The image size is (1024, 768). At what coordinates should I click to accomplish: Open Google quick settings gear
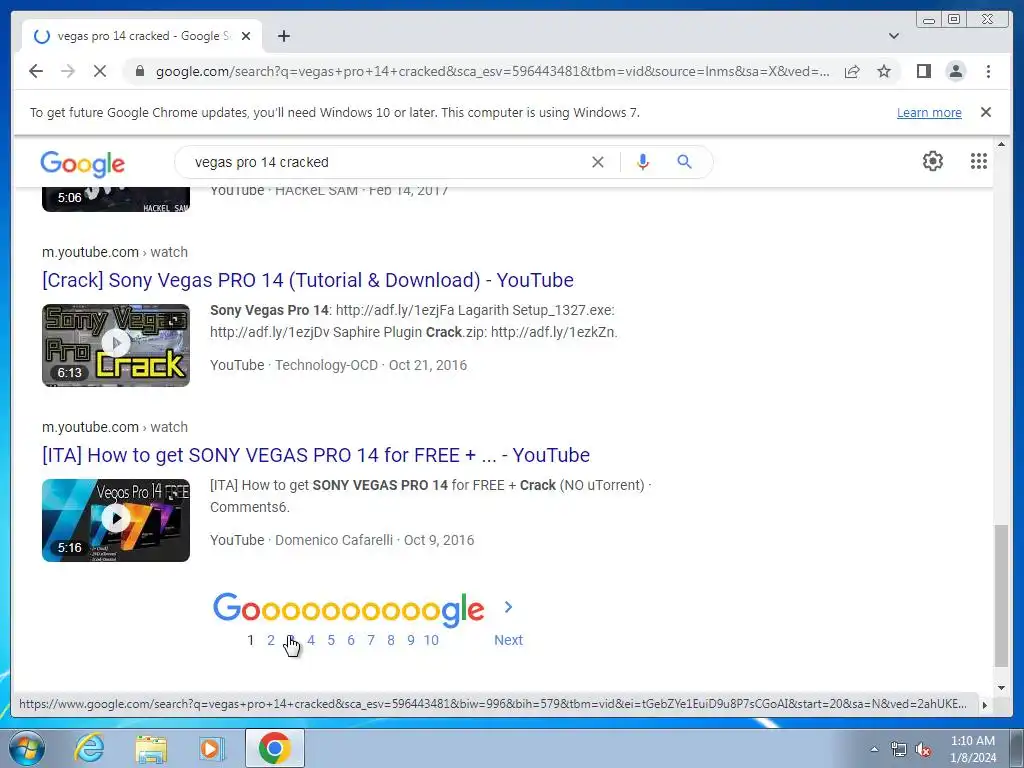tap(933, 161)
